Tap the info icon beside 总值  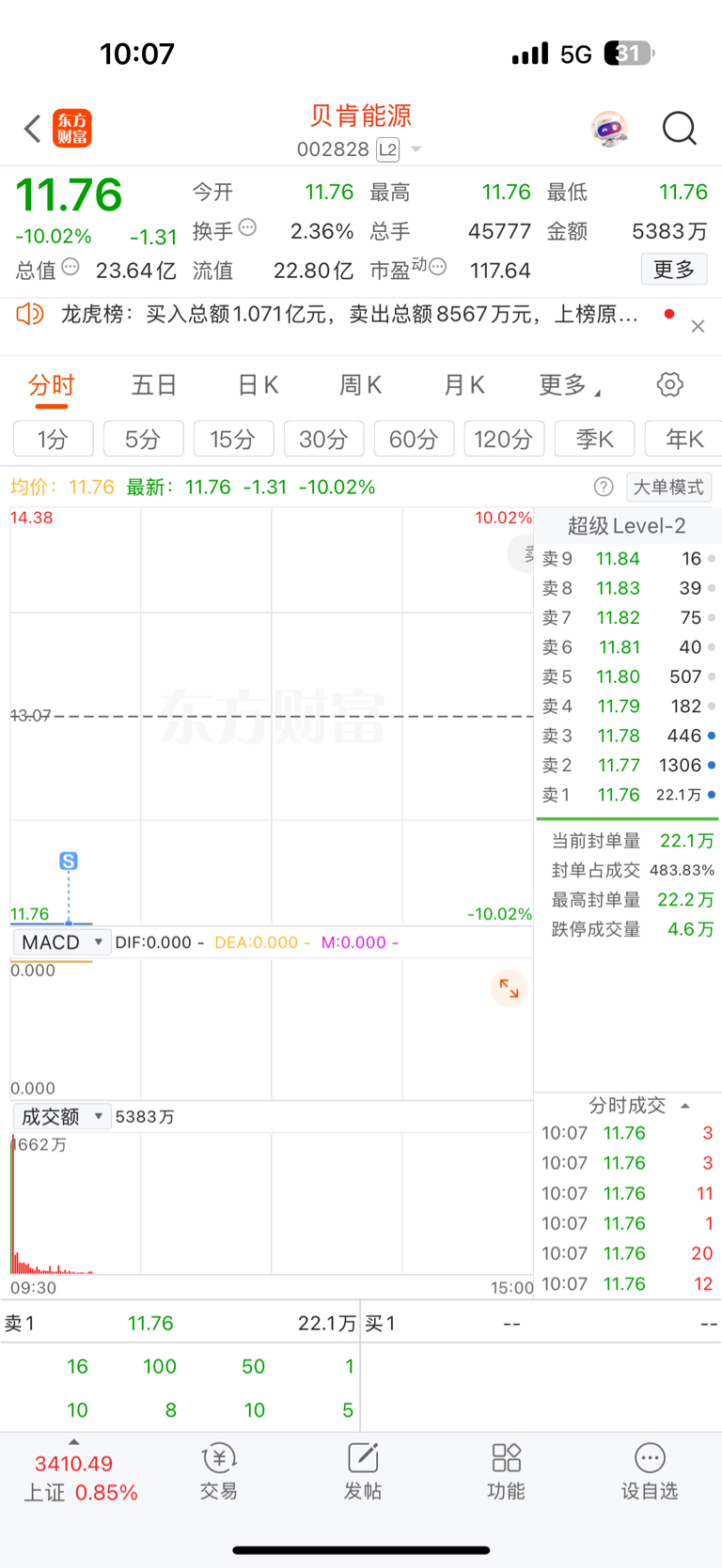click(71, 267)
